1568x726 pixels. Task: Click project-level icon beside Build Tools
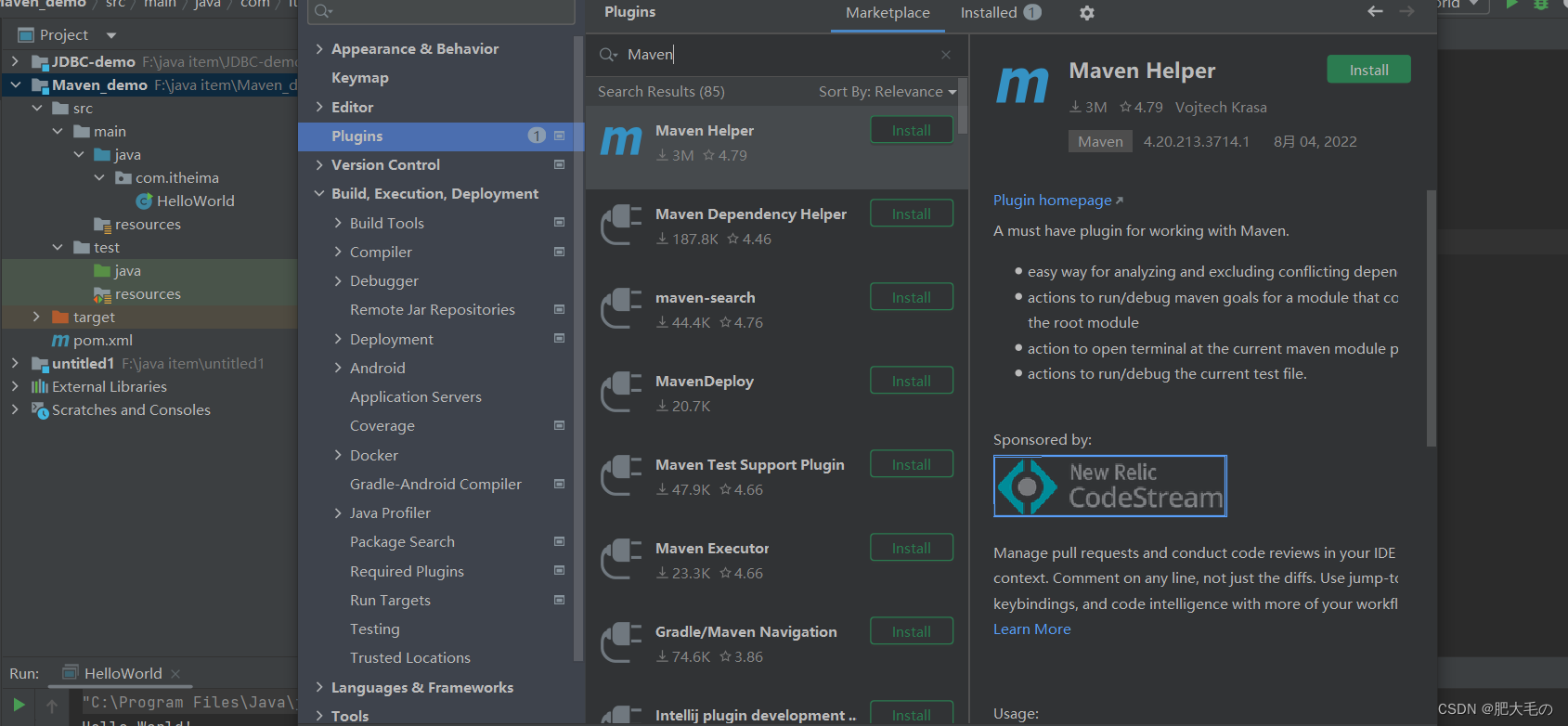point(559,222)
